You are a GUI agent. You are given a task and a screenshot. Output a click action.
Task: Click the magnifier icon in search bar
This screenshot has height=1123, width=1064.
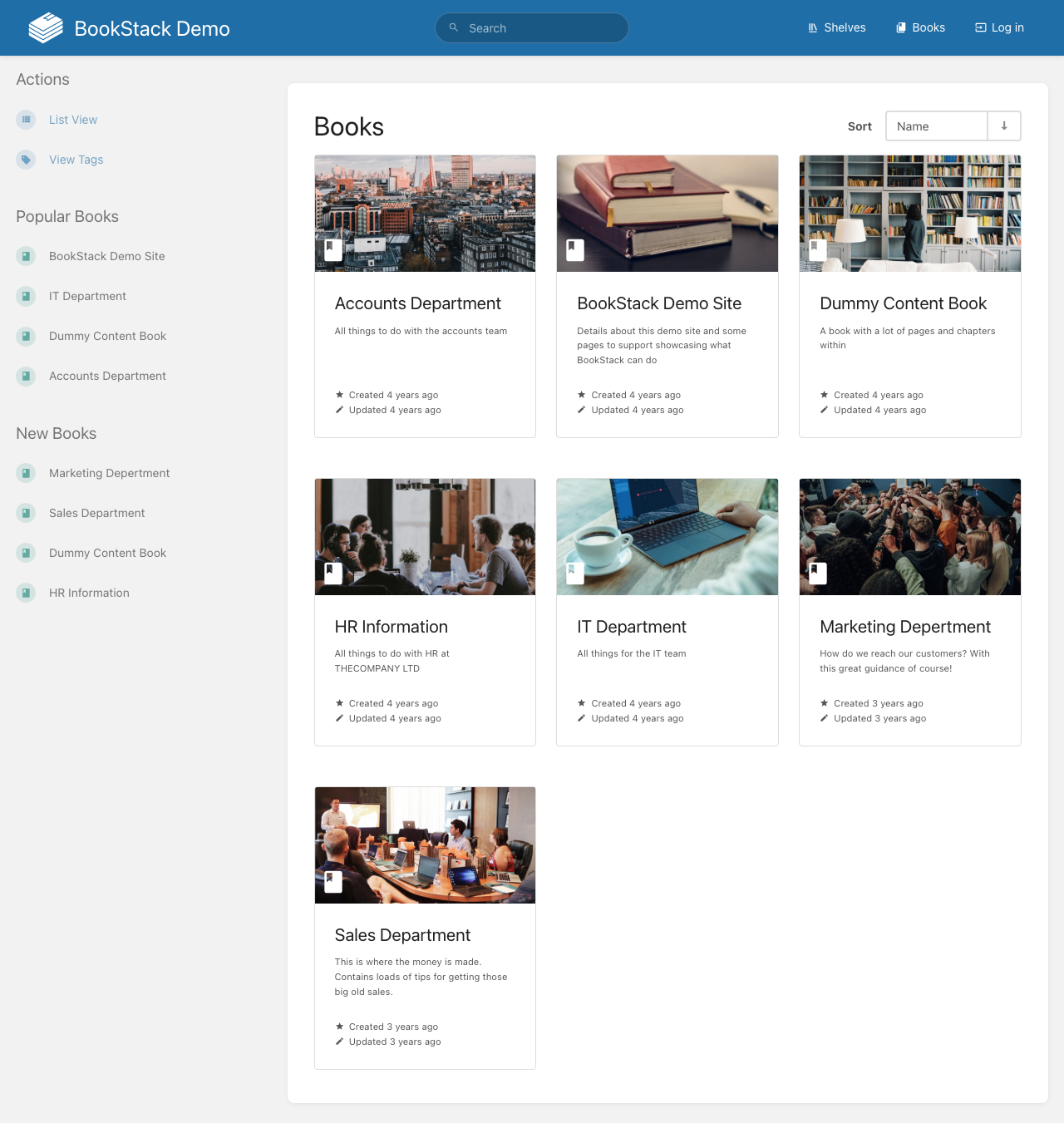(x=454, y=27)
